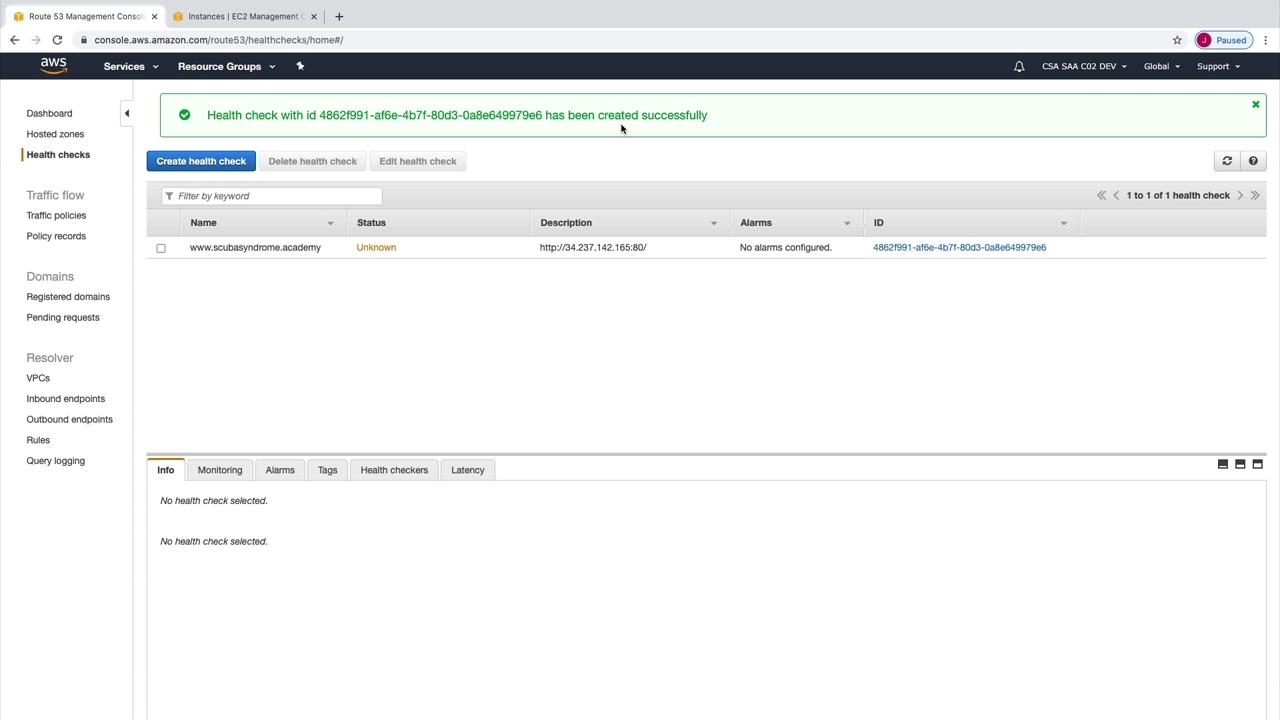
Task: Open the Resource Groups dropdown
Action: tap(226, 66)
